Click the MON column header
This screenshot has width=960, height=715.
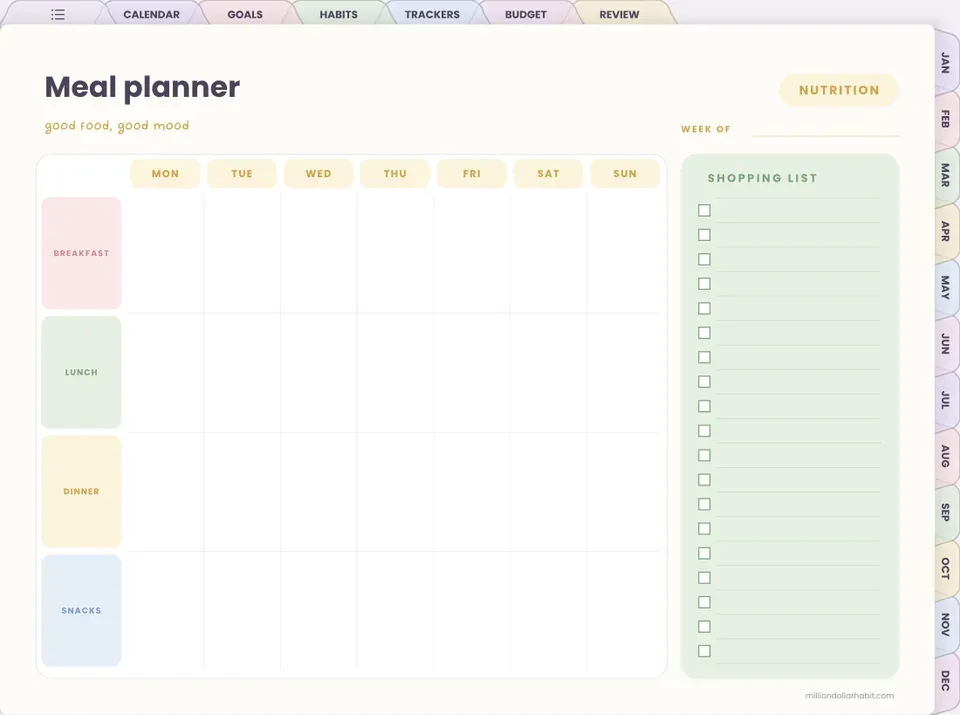[165, 174]
